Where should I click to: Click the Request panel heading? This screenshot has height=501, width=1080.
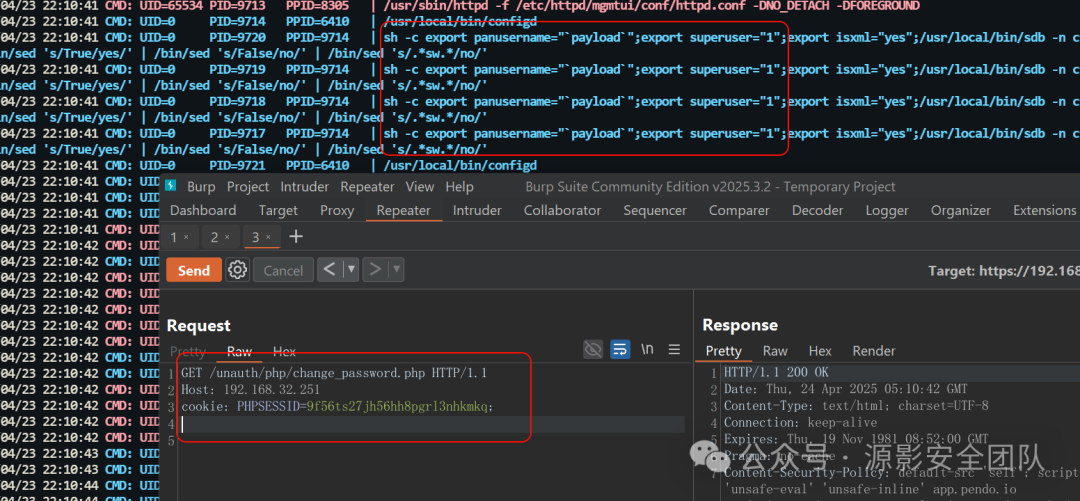coord(198,325)
